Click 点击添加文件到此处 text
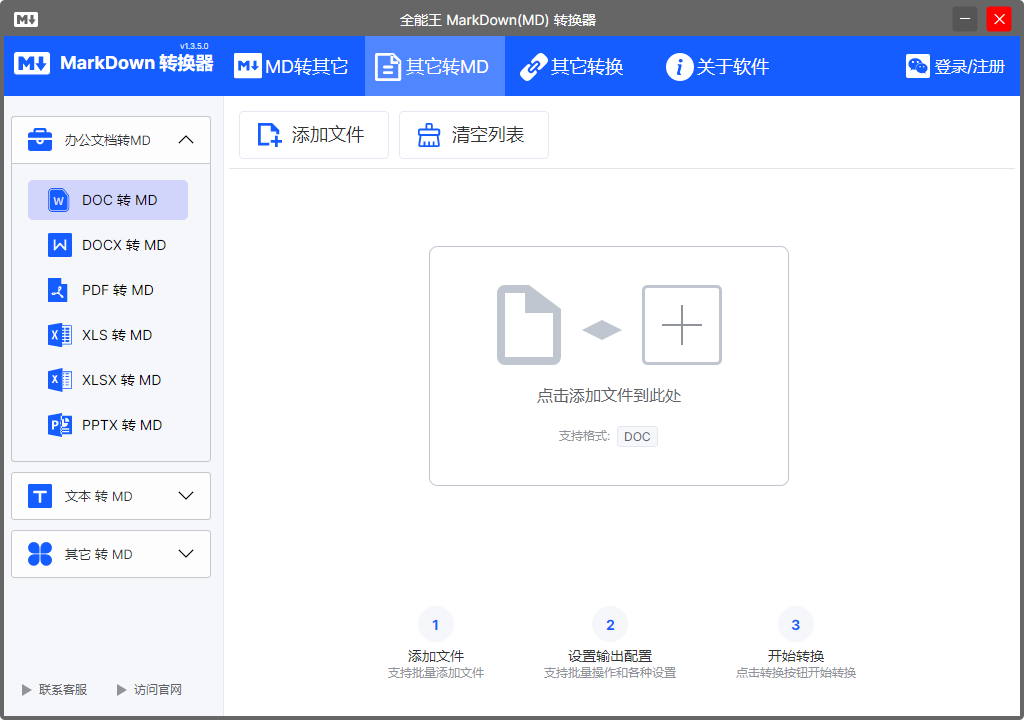The image size is (1024, 720). [x=609, y=396]
